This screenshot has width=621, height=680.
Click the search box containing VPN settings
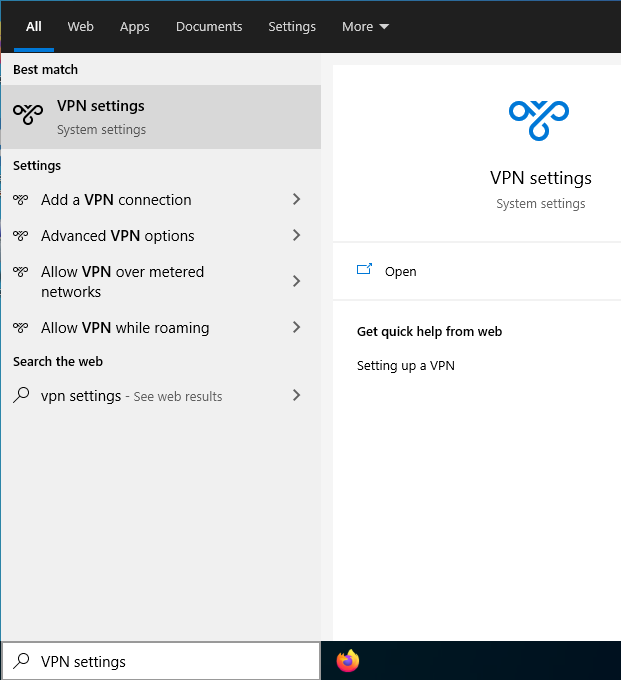point(161,661)
